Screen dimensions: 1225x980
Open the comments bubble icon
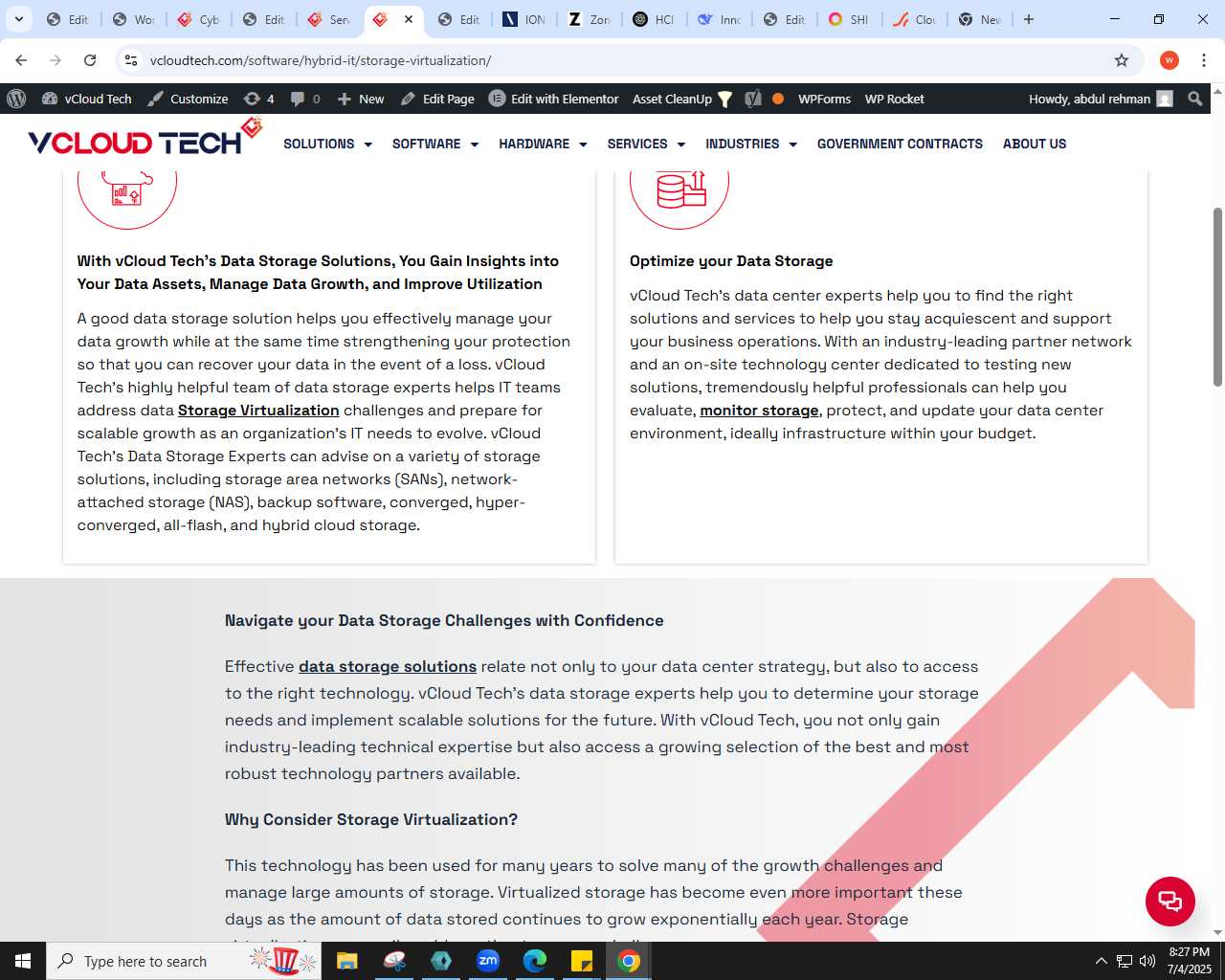click(x=305, y=99)
